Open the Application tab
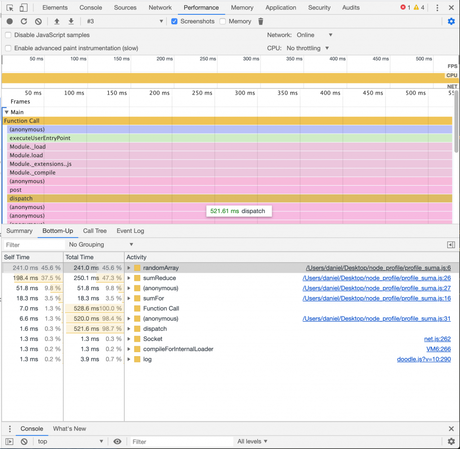Image resolution: width=460 pixels, height=449 pixels. pyautogui.click(x=281, y=8)
